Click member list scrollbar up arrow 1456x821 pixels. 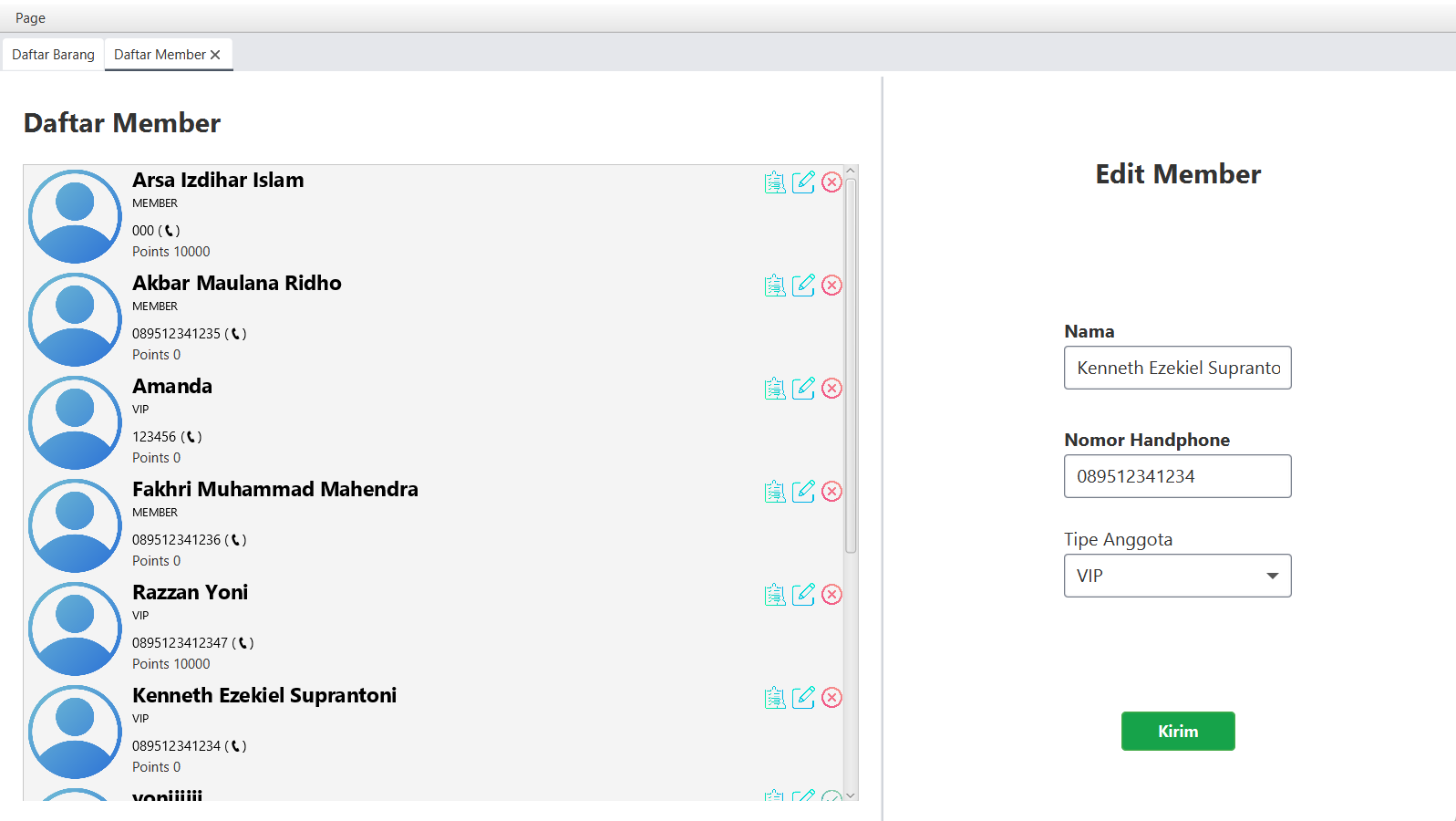pyautogui.click(x=851, y=171)
